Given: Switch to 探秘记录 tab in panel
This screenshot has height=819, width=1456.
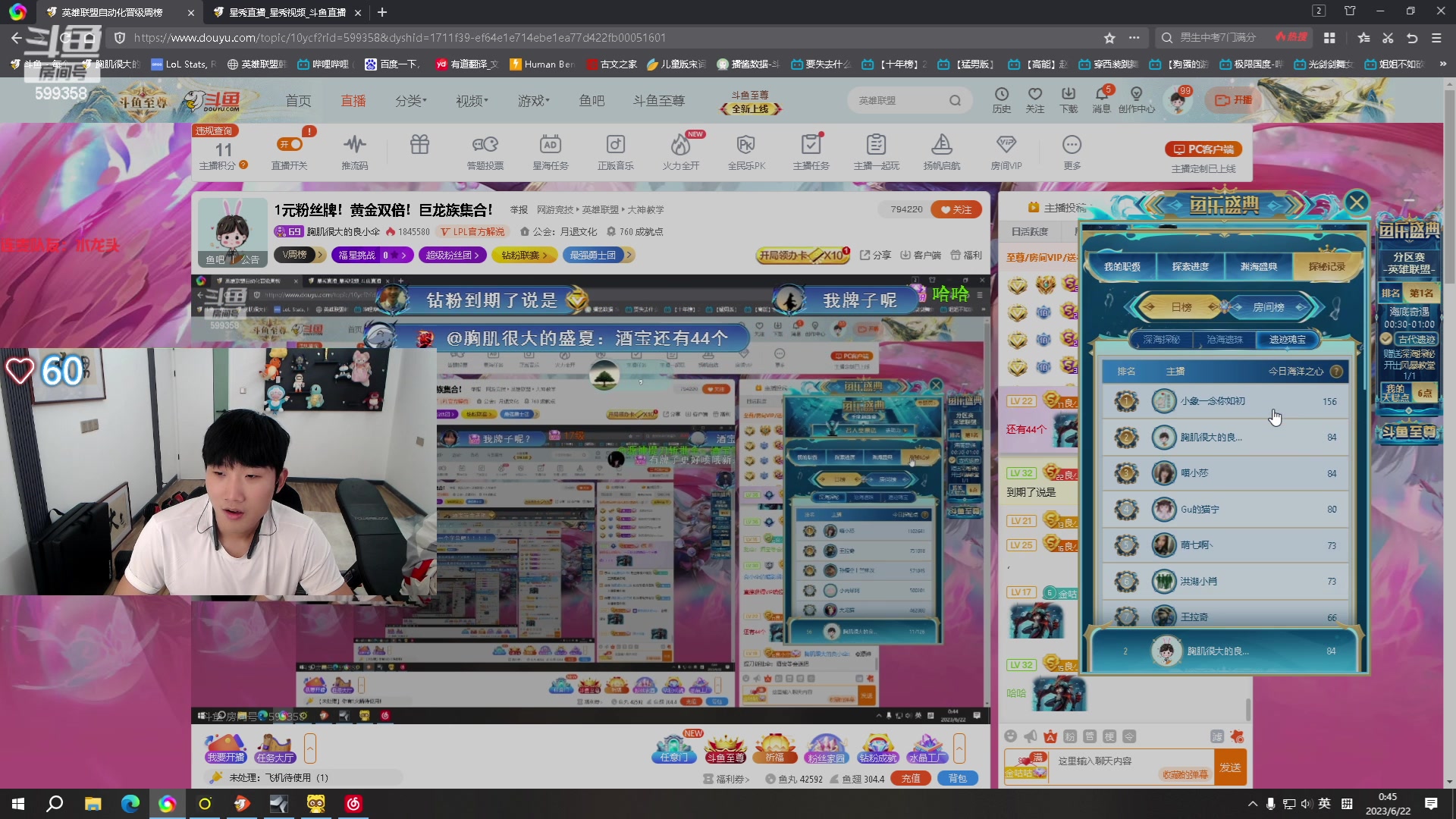Looking at the screenshot, I should (1326, 266).
